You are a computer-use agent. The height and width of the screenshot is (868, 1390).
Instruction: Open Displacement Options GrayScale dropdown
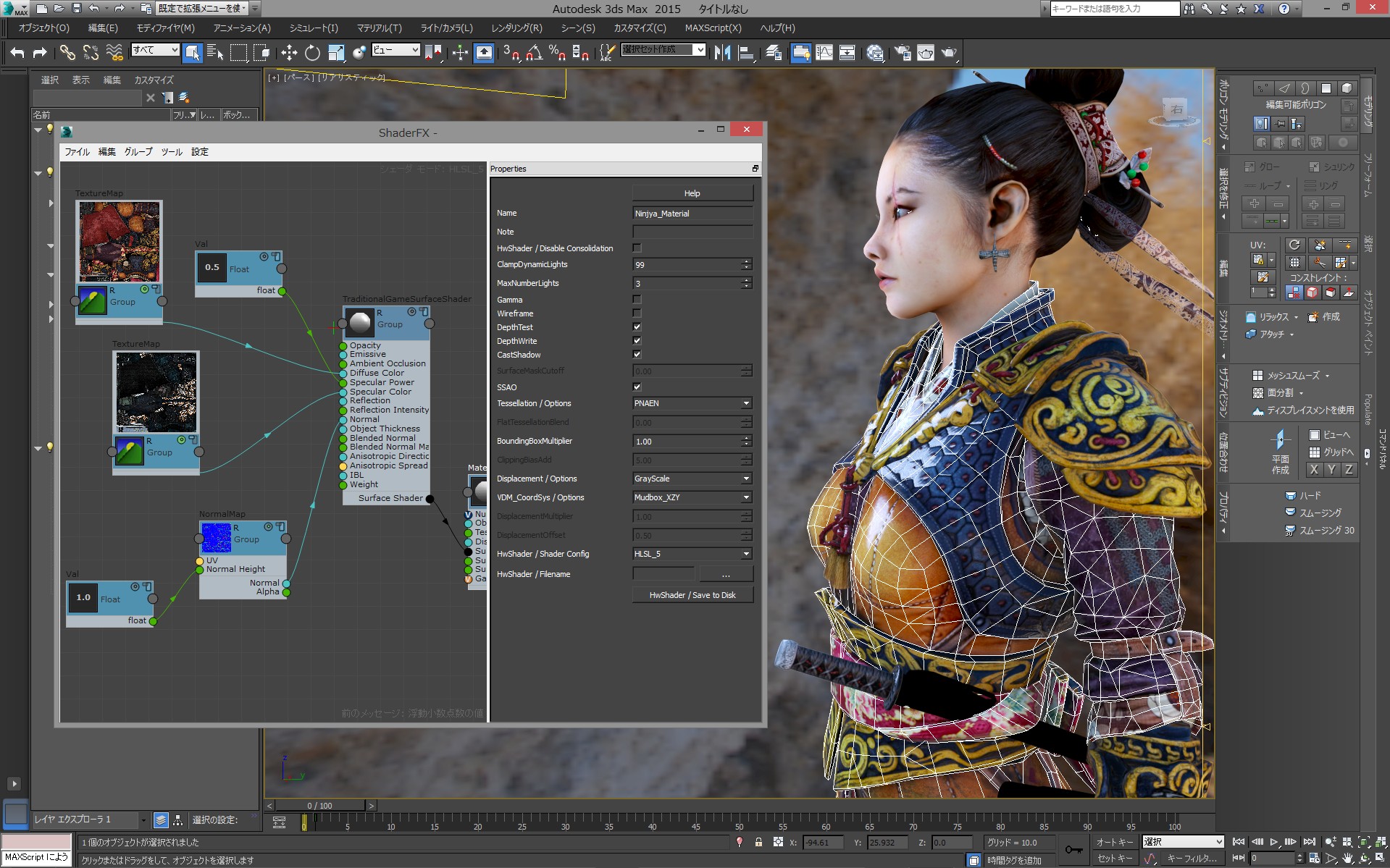(x=692, y=479)
